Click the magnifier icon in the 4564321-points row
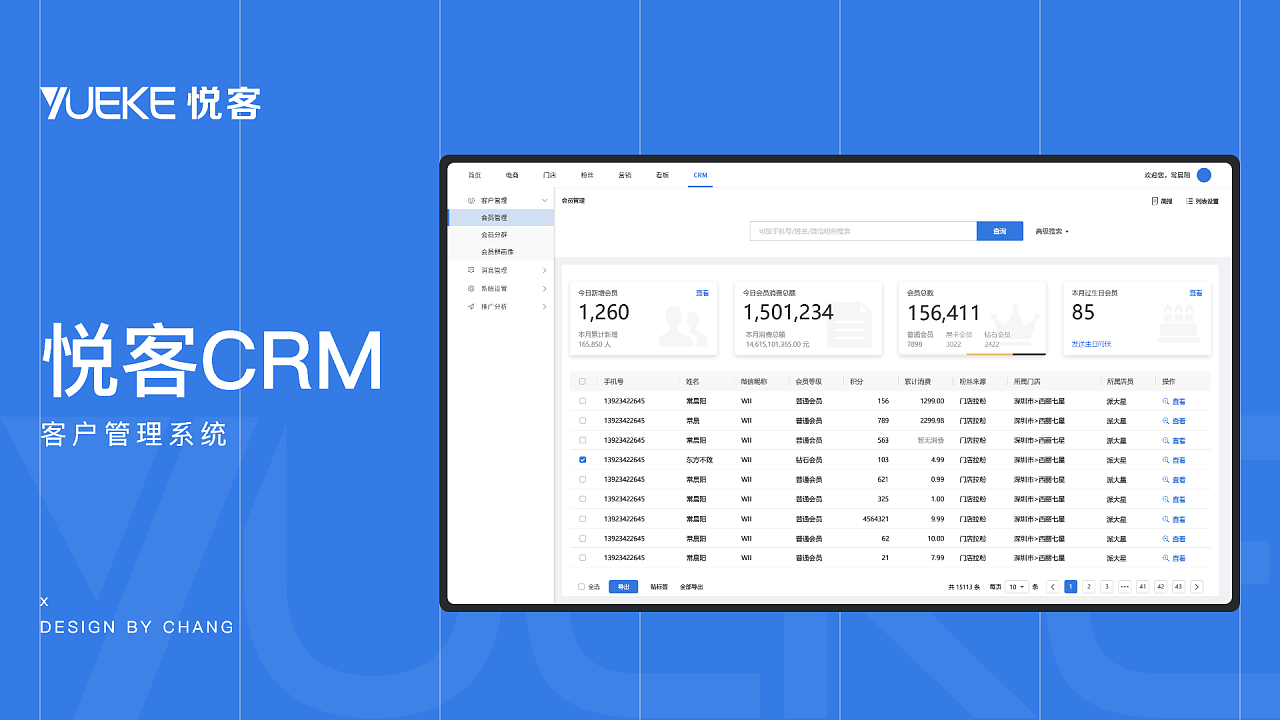This screenshot has height=720, width=1280. 1166,519
